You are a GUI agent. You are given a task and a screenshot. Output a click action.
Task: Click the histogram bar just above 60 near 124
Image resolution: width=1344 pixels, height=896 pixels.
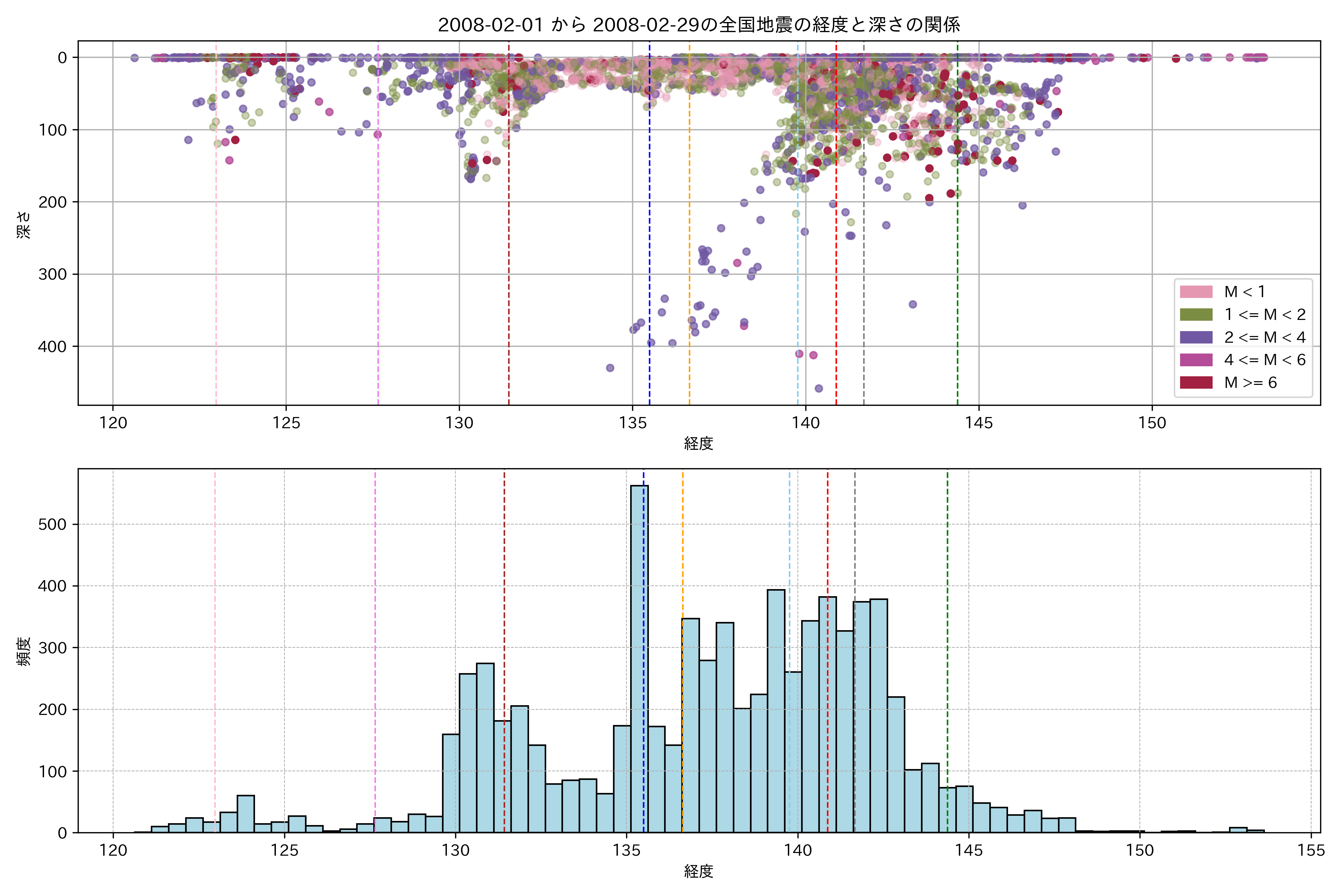(246, 814)
